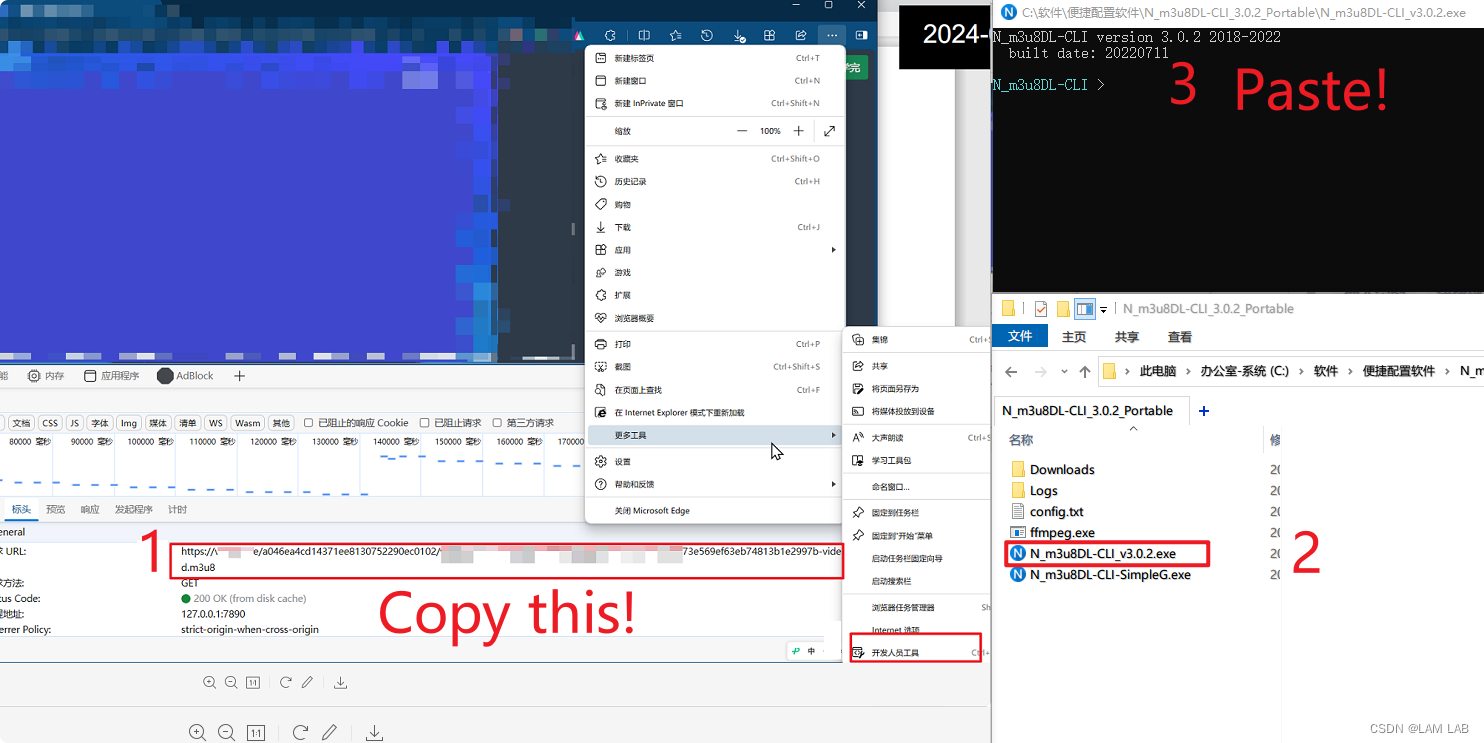Click Explorer up-arrow navigation button
Screen dimensions: 1484x743
tap(1085, 372)
